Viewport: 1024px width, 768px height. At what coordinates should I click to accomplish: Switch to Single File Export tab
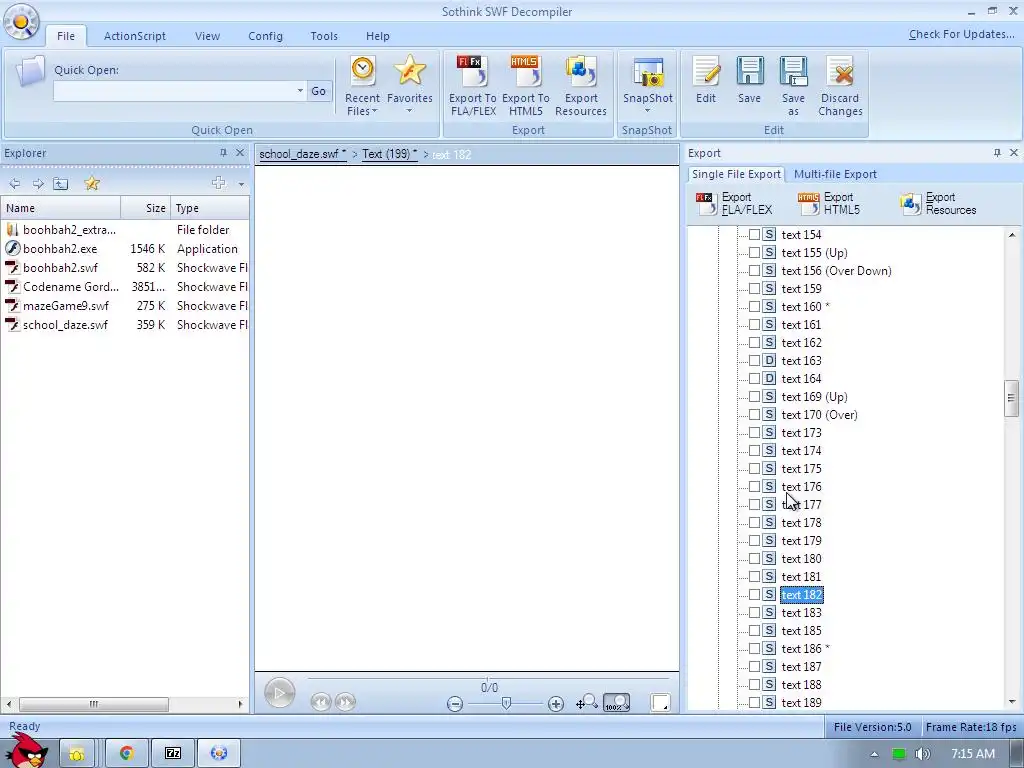[x=736, y=174]
